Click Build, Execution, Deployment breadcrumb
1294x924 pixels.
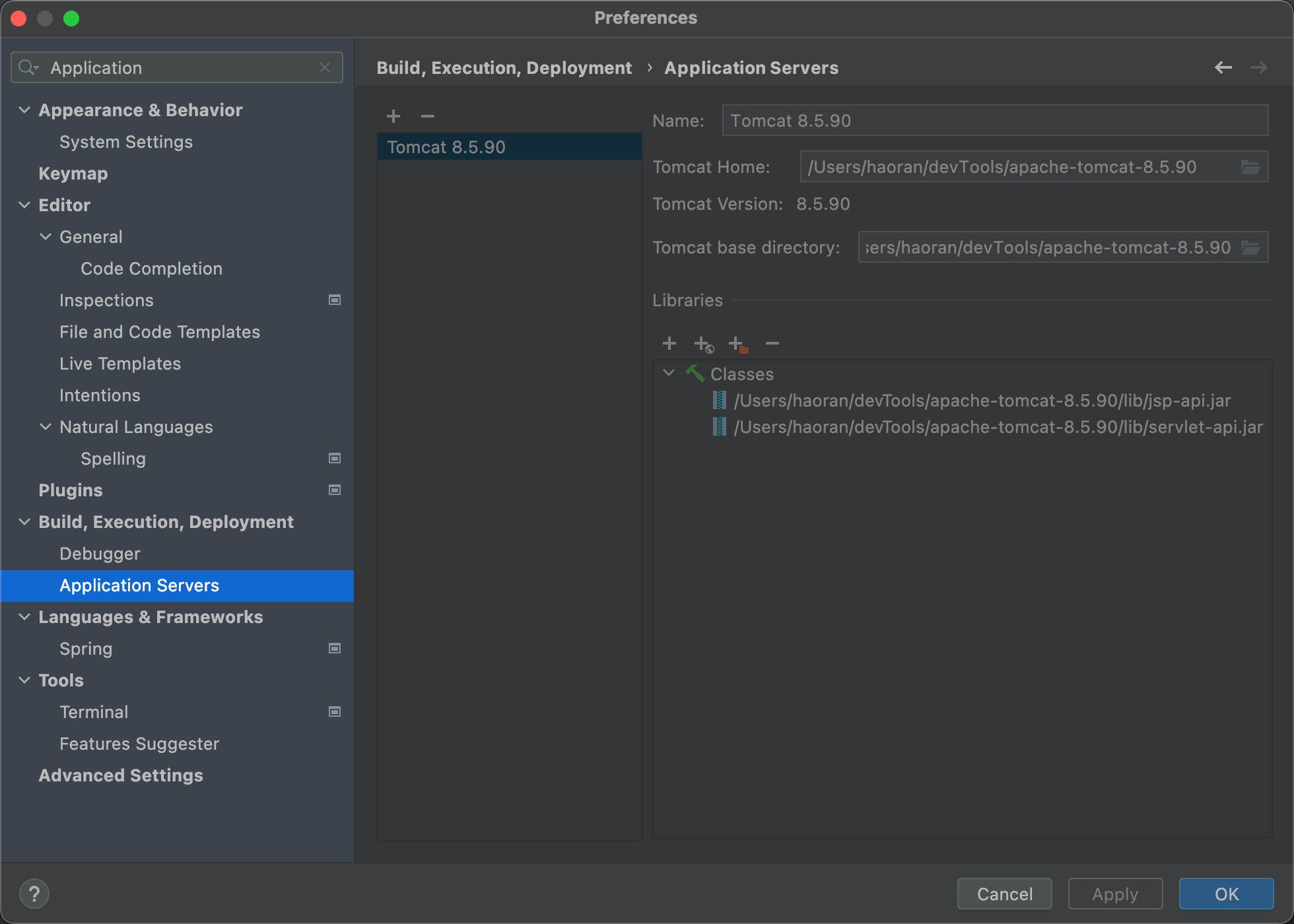[504, 68]
